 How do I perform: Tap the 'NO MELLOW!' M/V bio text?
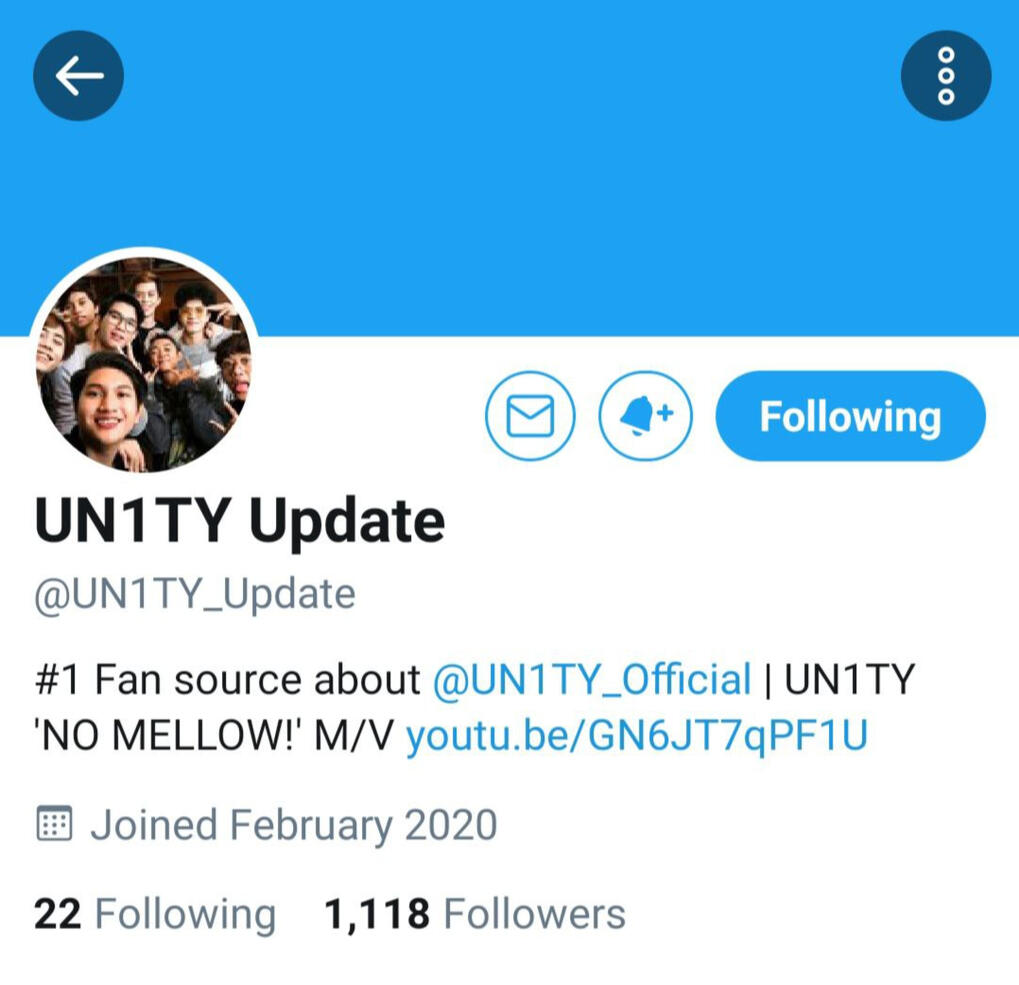[x=214, y=736]
